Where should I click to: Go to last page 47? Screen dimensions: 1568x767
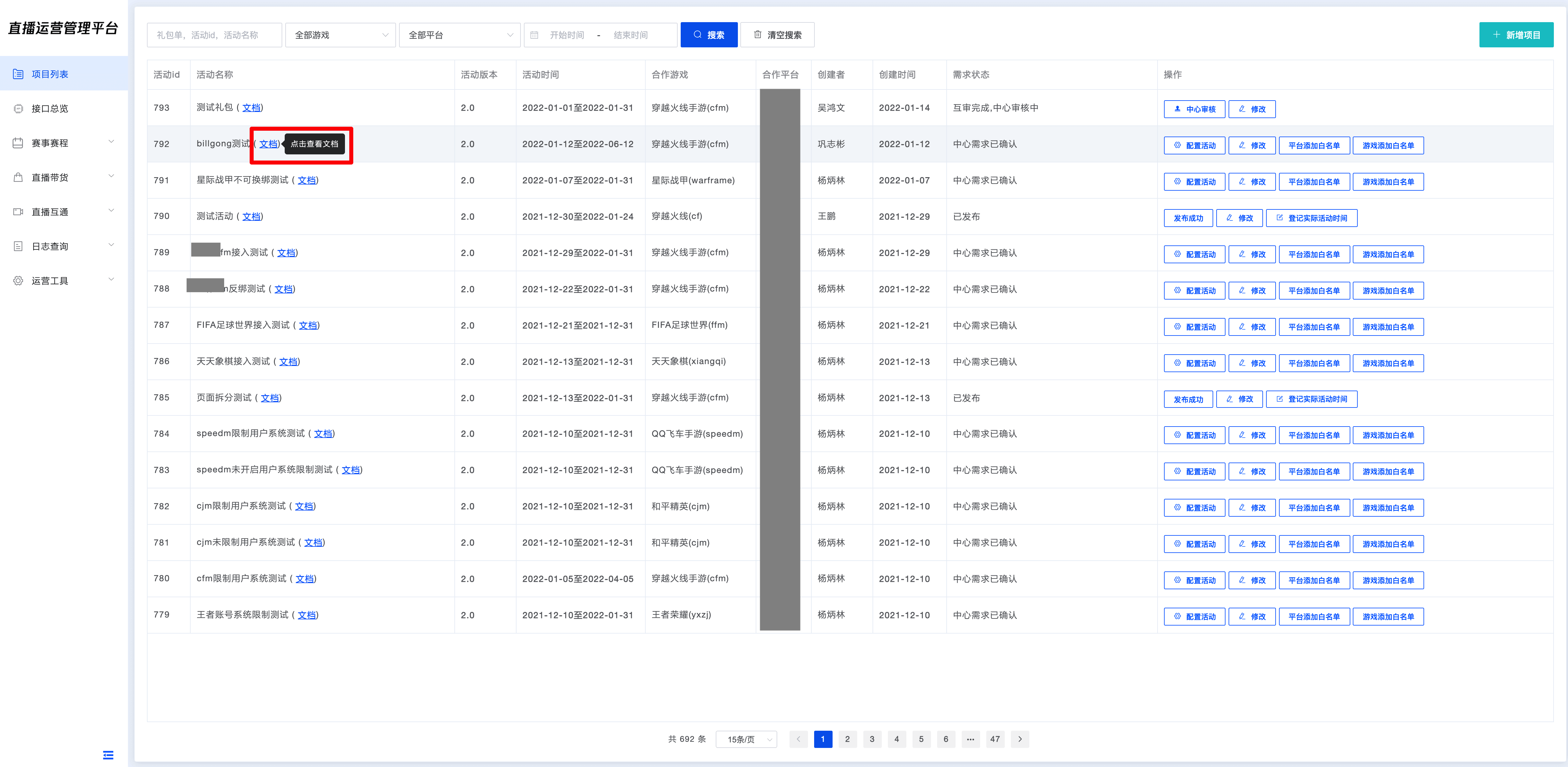pos(995,739)
